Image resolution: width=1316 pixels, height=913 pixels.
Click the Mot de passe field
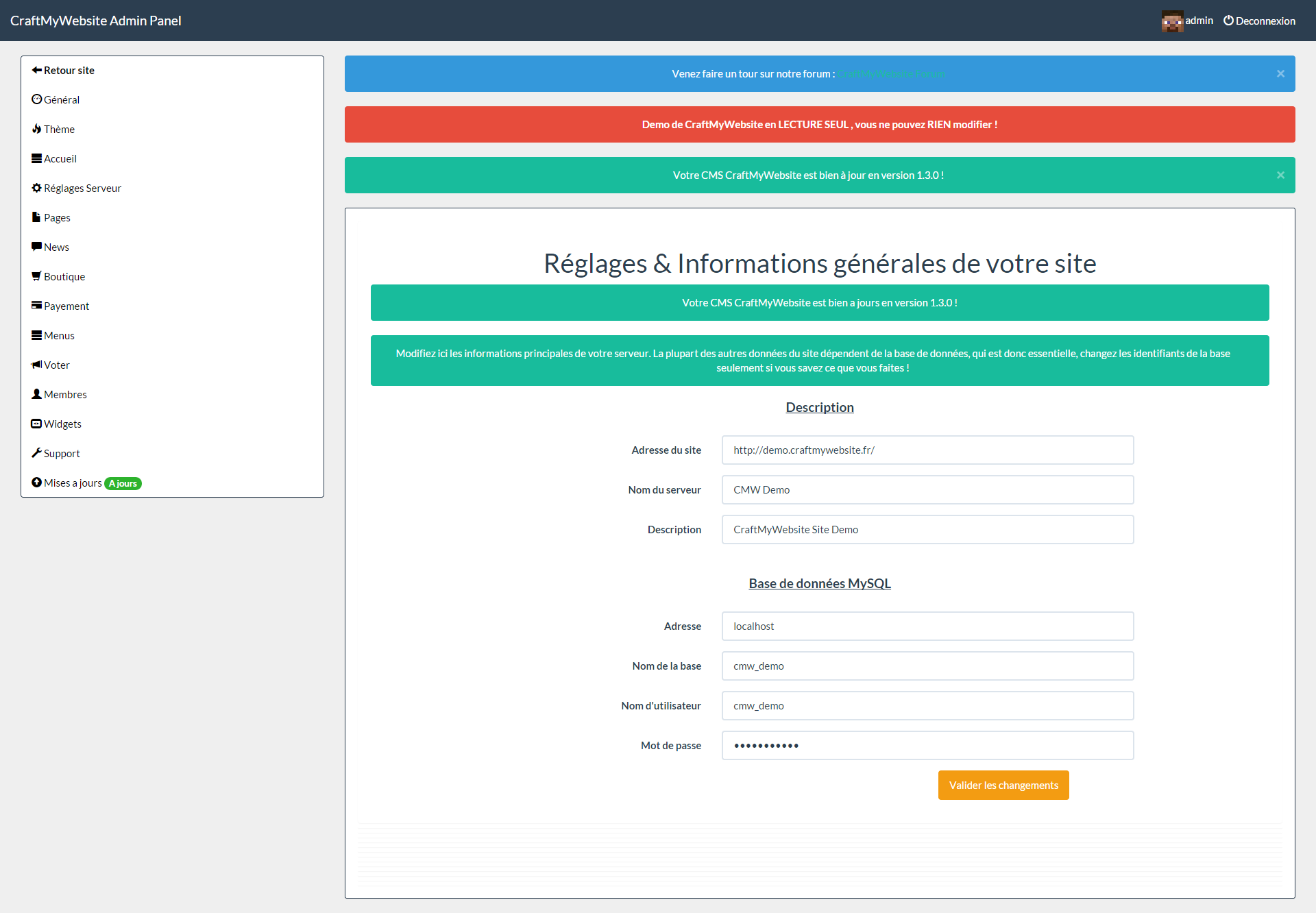pyautogui.click(x=928, y=746)
